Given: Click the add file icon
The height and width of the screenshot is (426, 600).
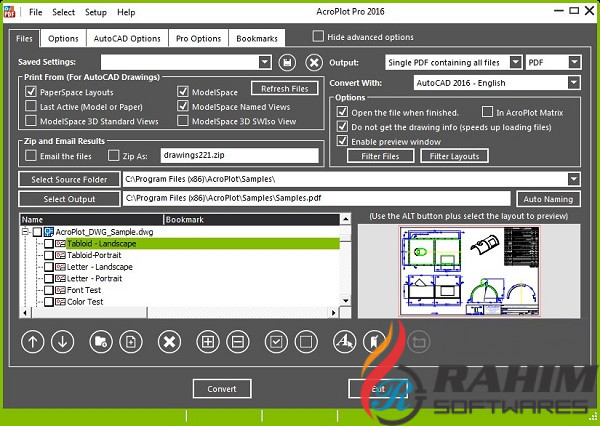Looking at the screenshot, I should [131, 342].
